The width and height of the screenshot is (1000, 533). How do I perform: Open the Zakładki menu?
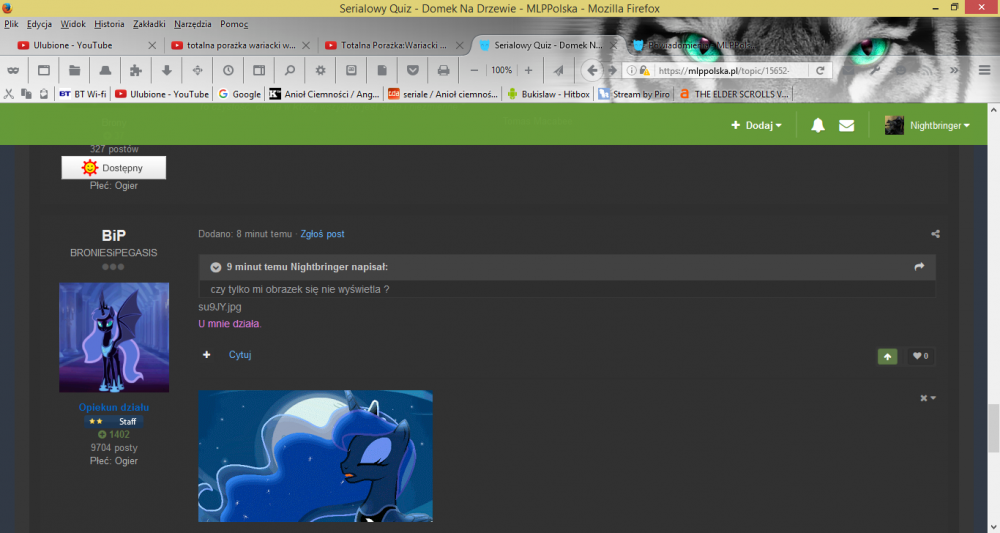pyautogui.click(x=148, y=23)
